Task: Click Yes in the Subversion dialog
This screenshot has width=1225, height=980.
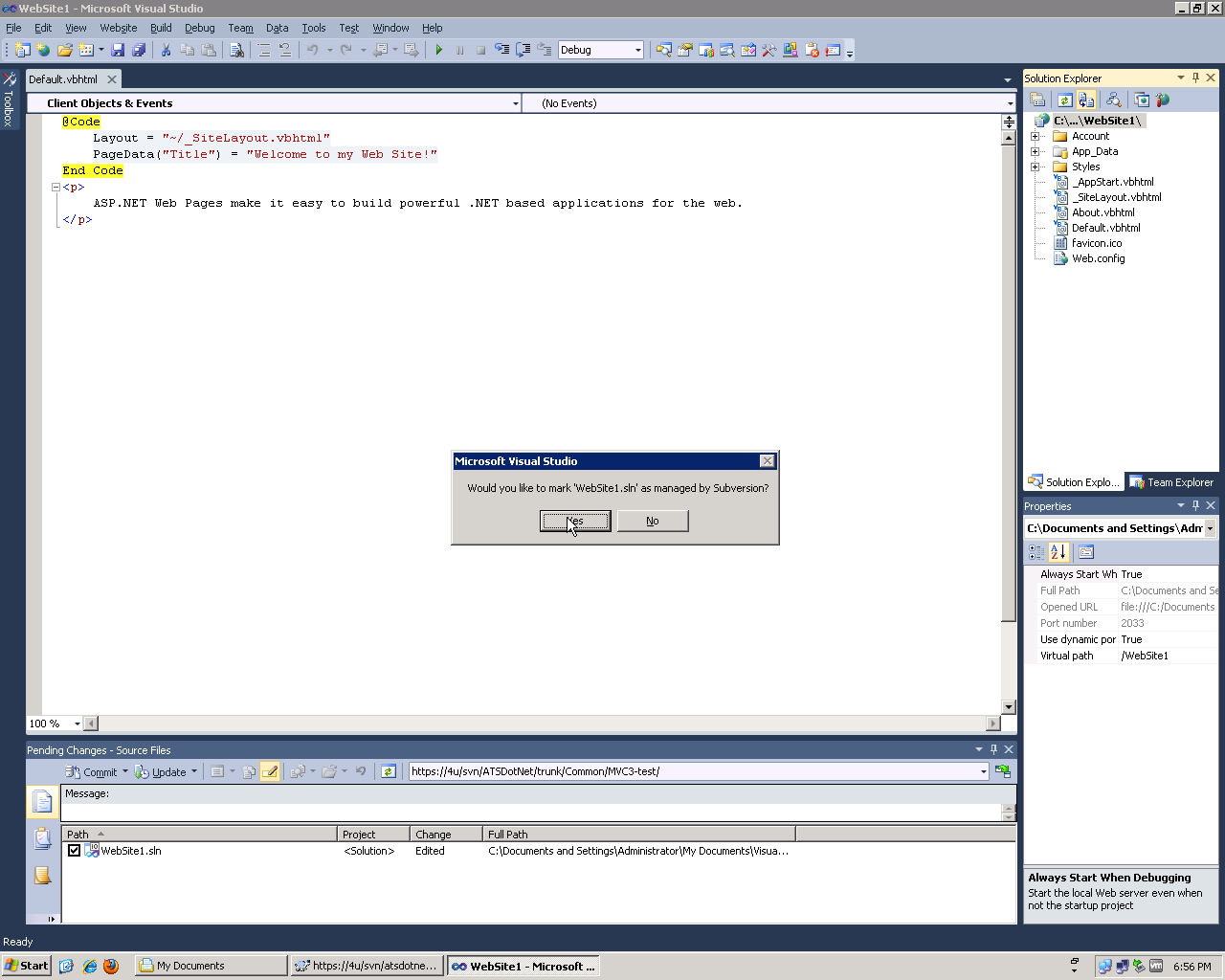Action: point(575,521)
